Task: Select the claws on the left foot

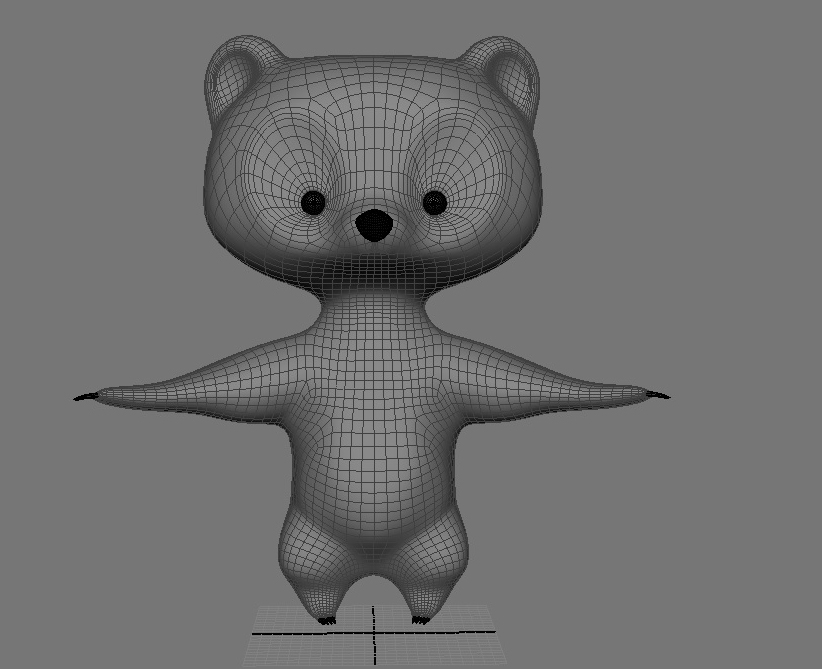Action: (x=327, y=621)
